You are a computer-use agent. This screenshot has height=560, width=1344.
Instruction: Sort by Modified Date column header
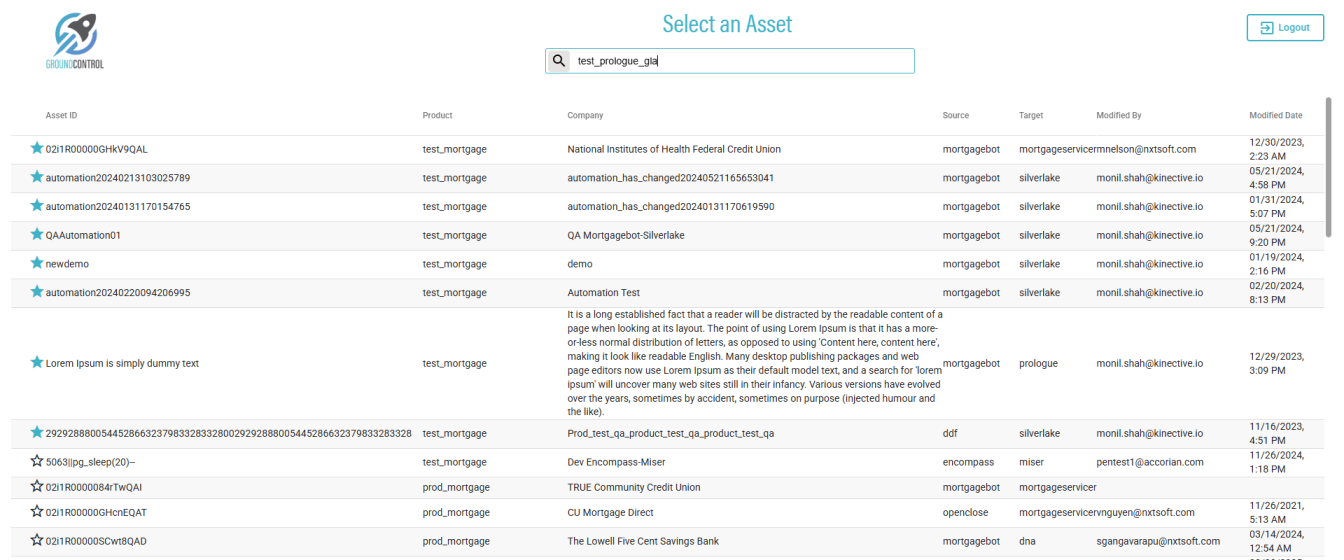1275,116
